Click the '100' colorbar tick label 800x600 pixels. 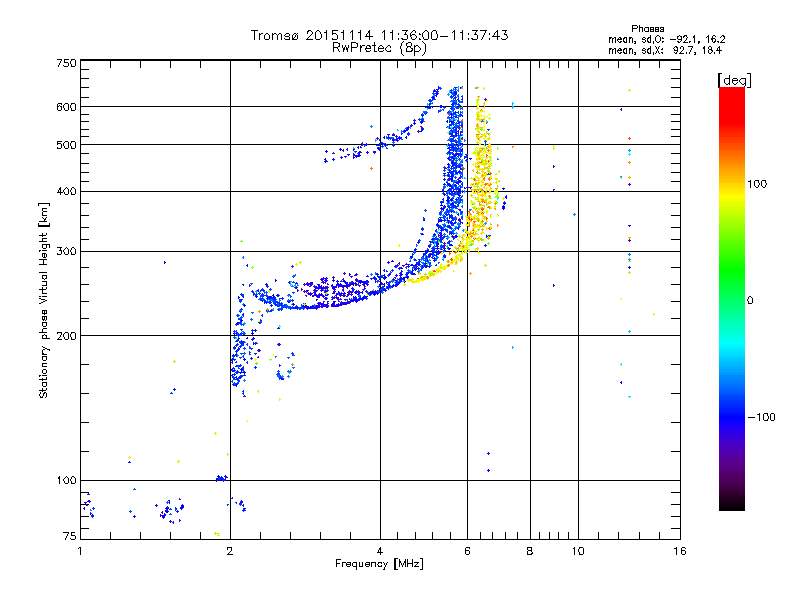(x=757, y=184)
